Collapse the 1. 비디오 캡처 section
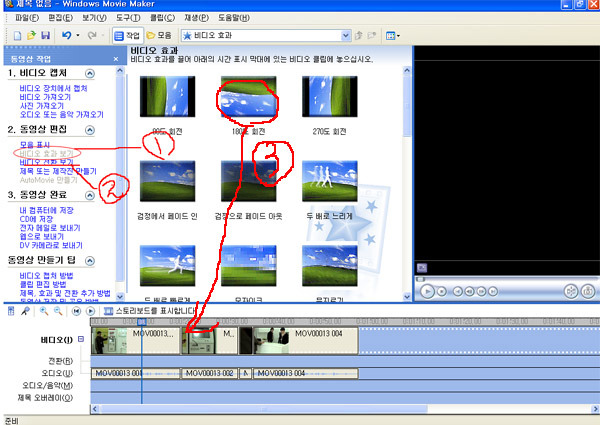This screenshot has width=600, height=425. [90, 73]
